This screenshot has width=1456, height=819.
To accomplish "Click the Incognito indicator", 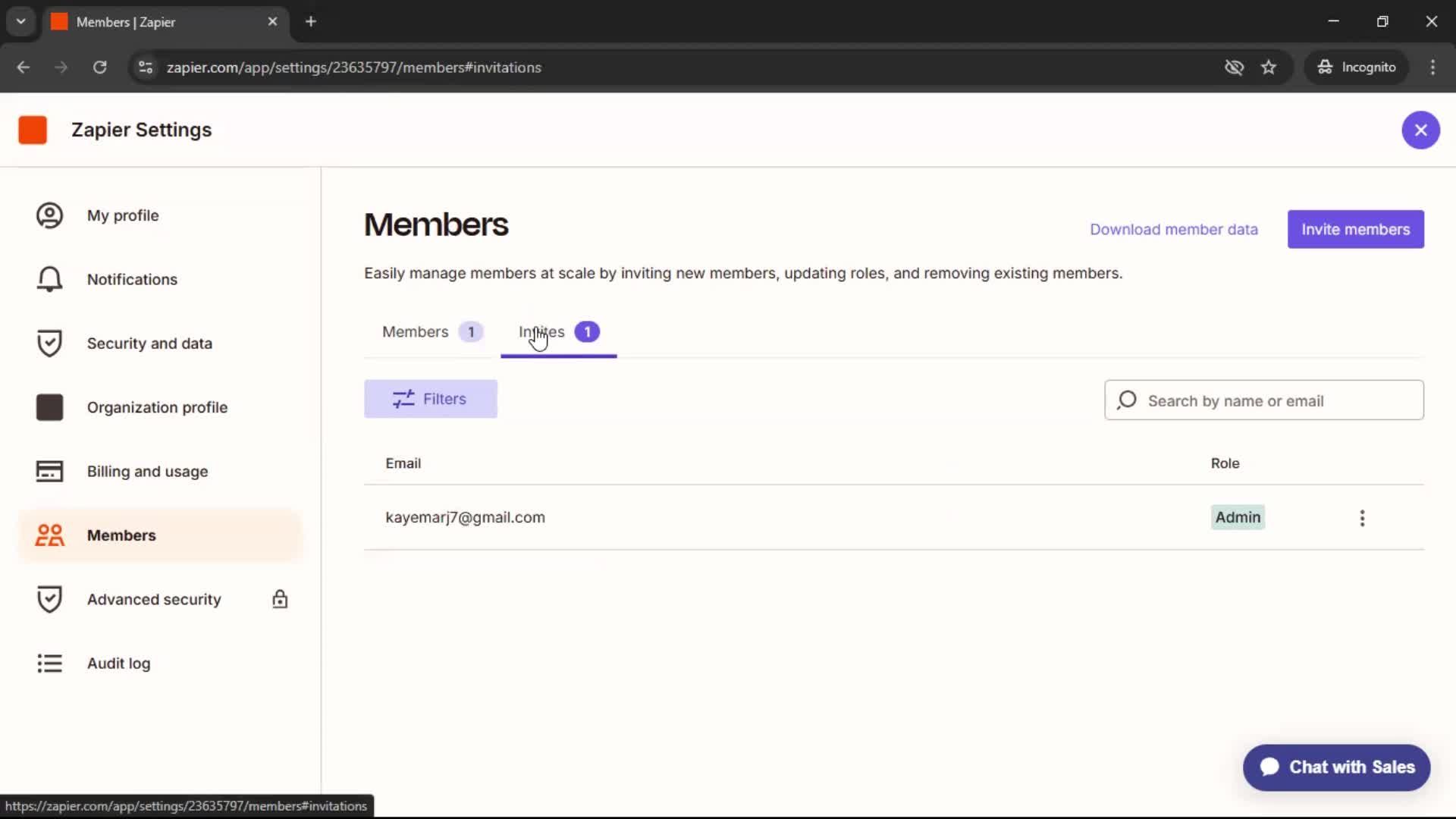I will coord(1356,67).
